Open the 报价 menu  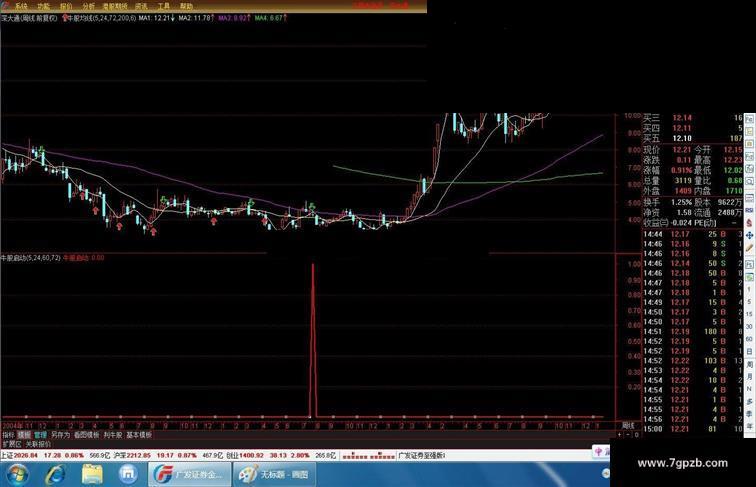click(x=66, y=6)
